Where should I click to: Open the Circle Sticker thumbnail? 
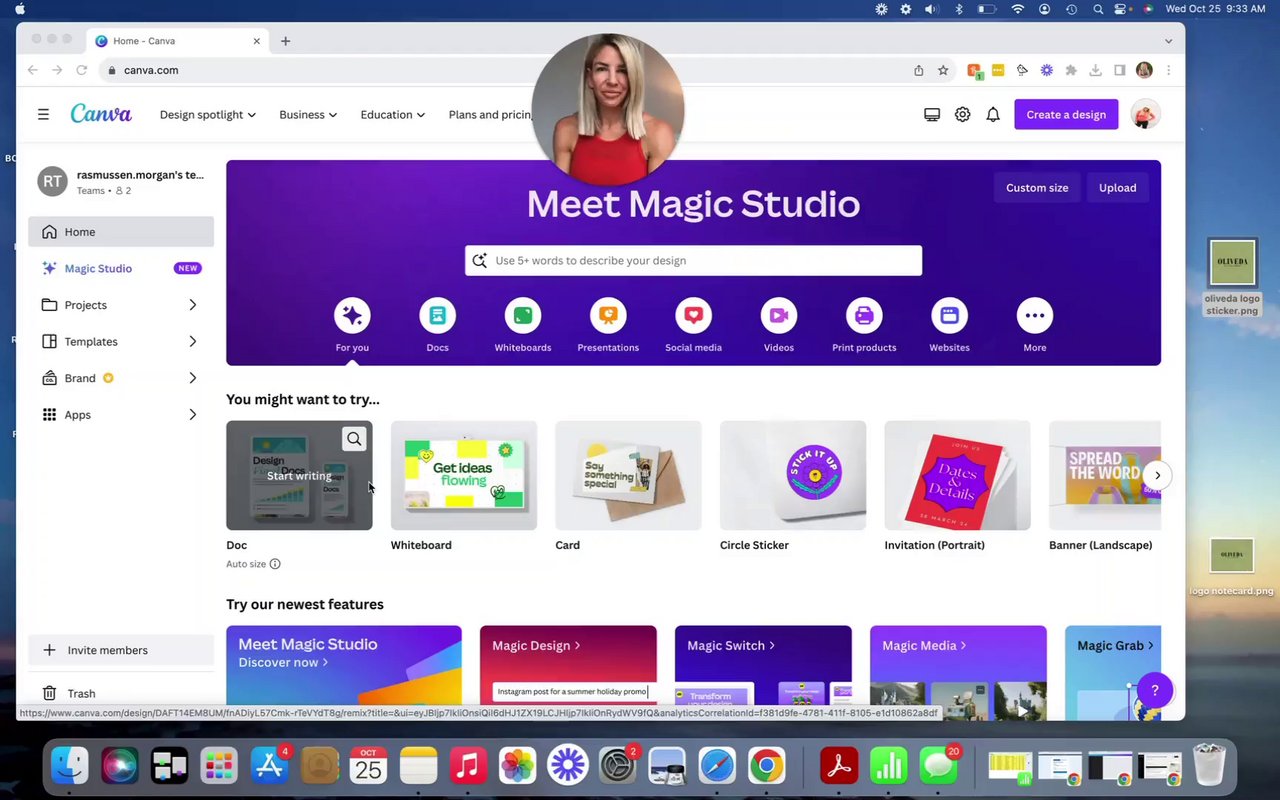[x=793, y=475]
